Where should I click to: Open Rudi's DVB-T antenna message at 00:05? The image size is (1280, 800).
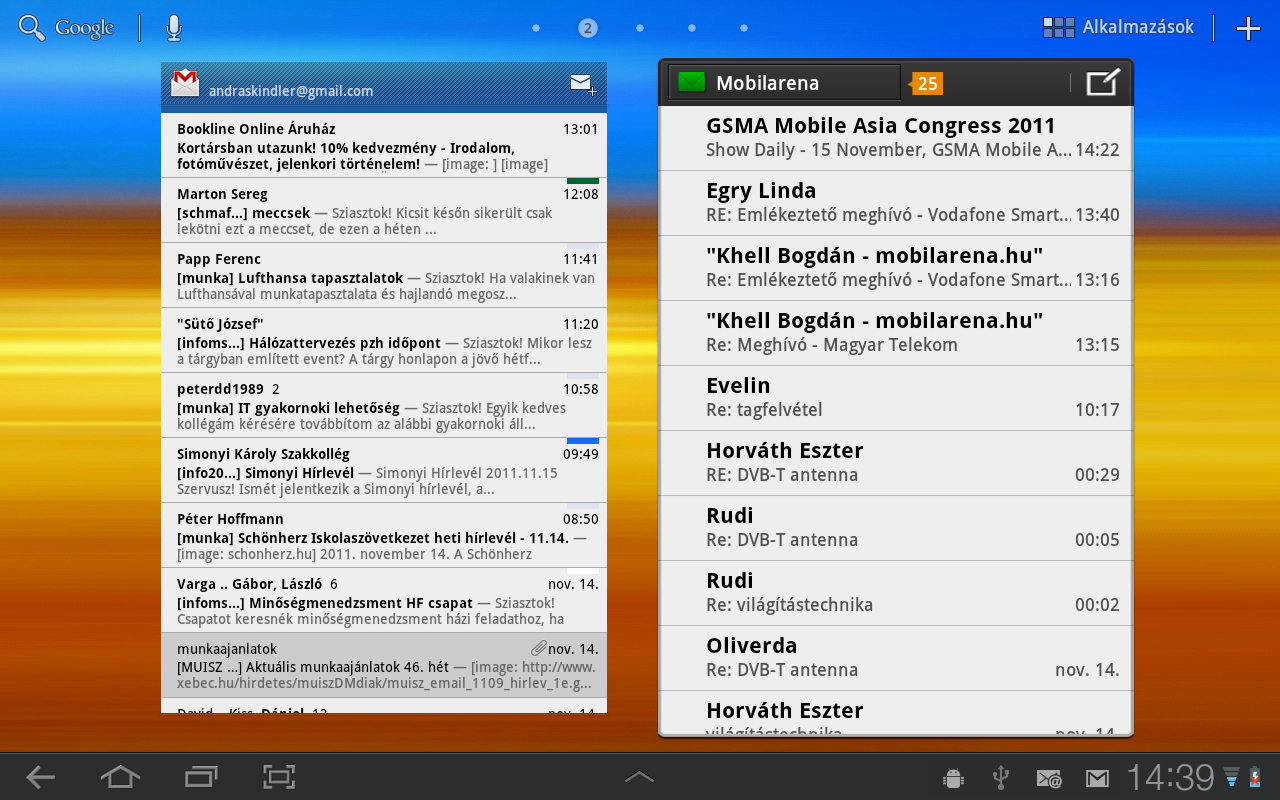click(896, 528)
